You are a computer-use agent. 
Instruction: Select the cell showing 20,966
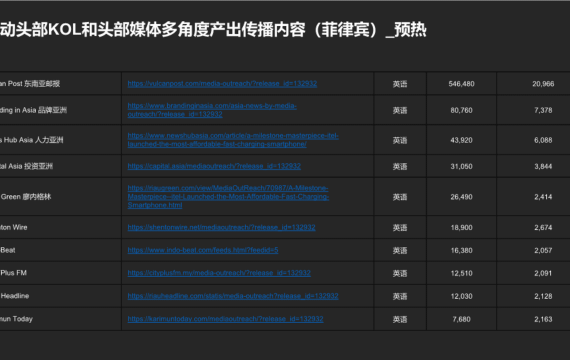coord(534,84)
